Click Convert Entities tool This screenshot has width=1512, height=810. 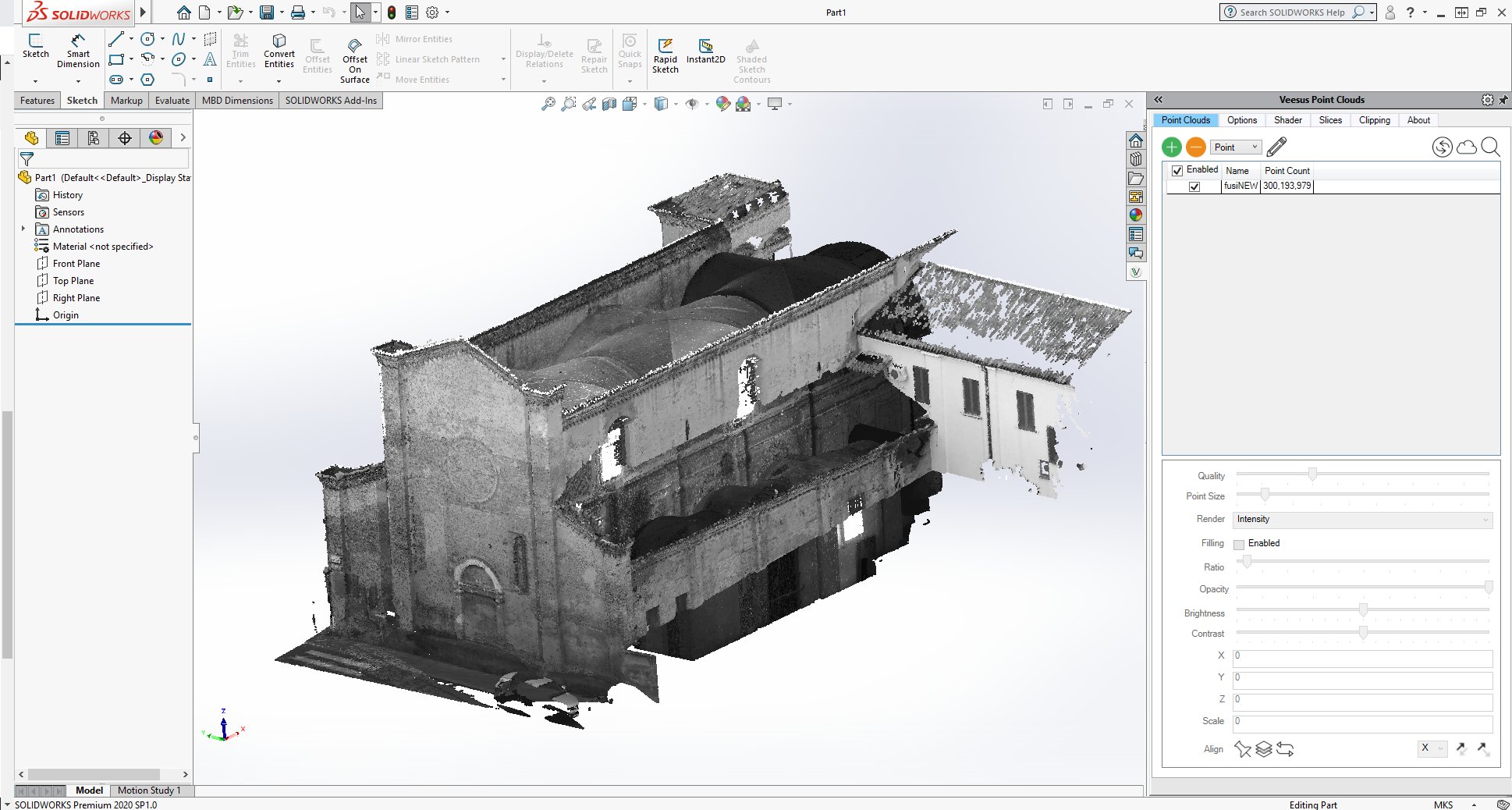pyautogui.click(x=279, y=50)
